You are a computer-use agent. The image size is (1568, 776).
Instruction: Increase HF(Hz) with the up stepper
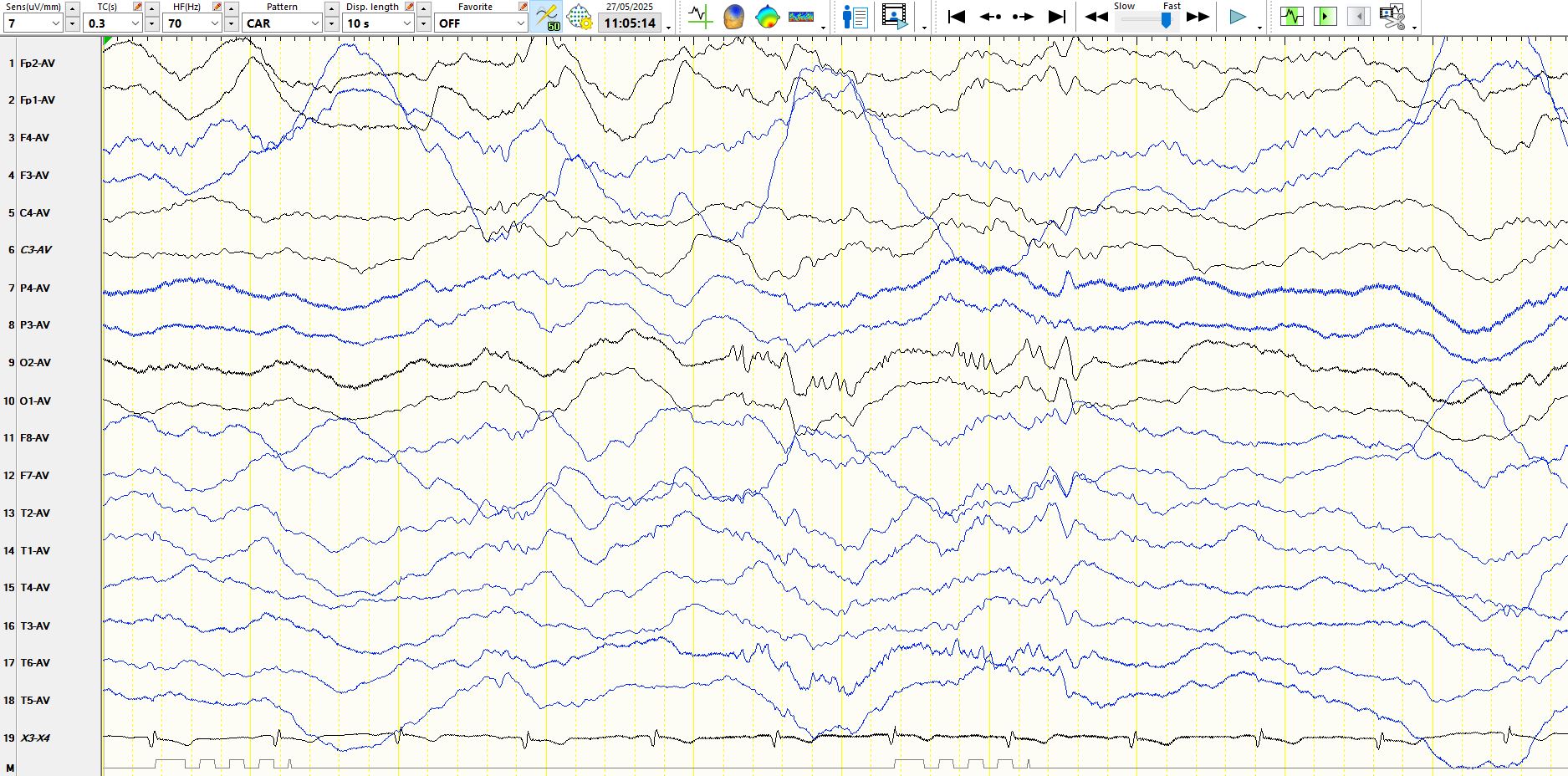232,8
